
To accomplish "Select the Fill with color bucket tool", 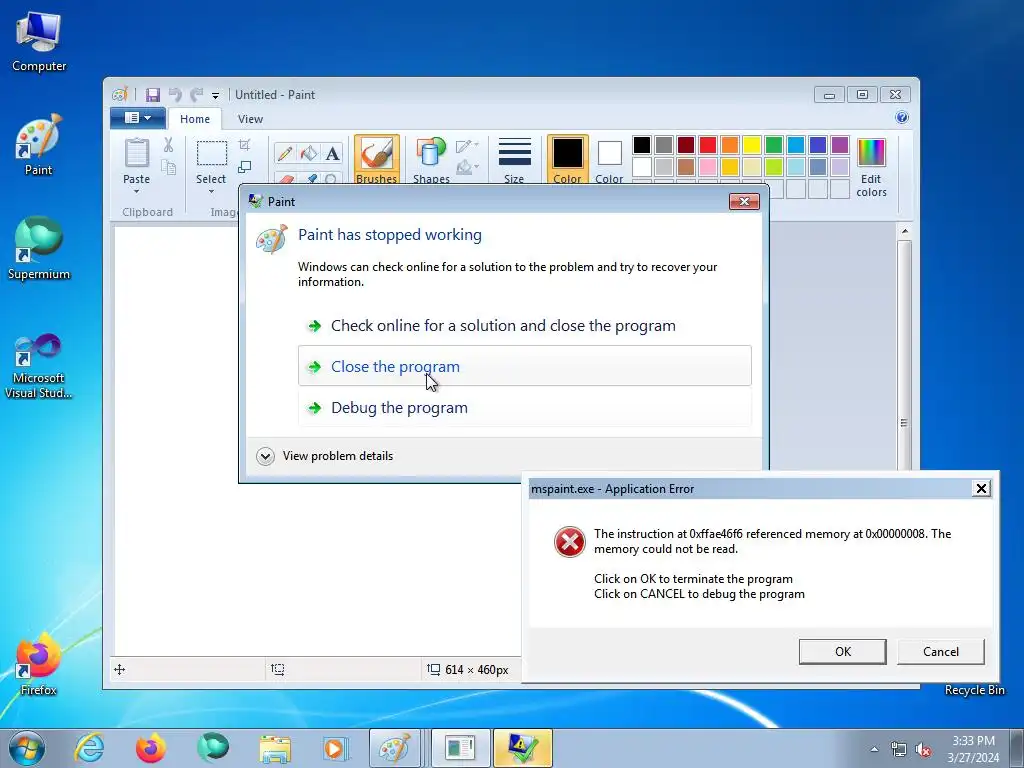I will [x=309, y=153].
